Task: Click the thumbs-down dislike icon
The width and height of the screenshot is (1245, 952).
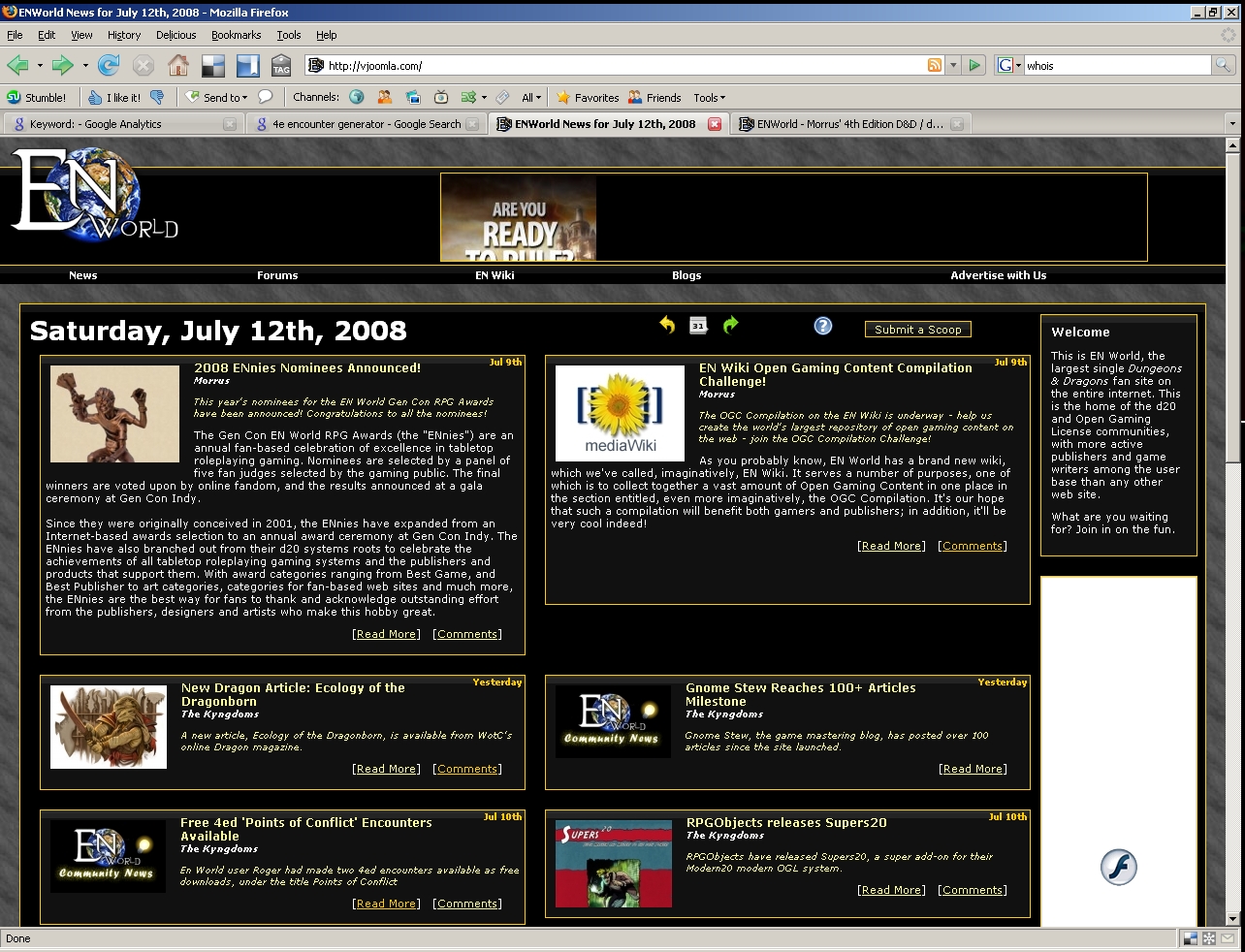Action: click(x=157, y=97)
